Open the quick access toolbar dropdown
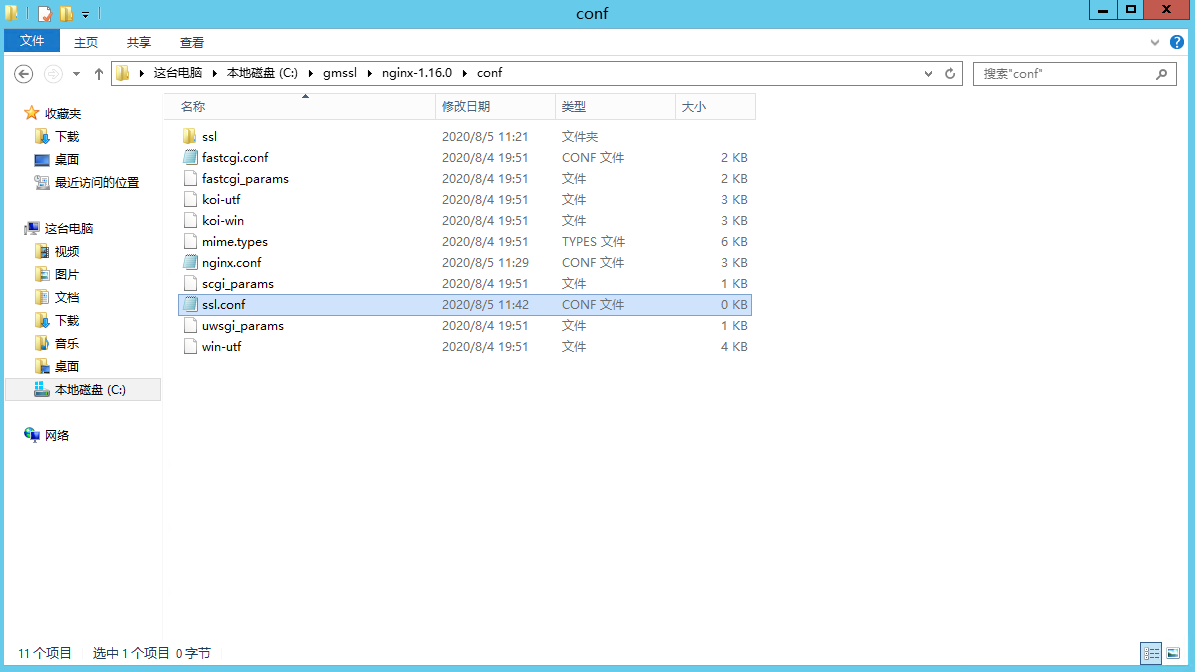Screen dimensions: 1195x672 [x=86, y=15]
